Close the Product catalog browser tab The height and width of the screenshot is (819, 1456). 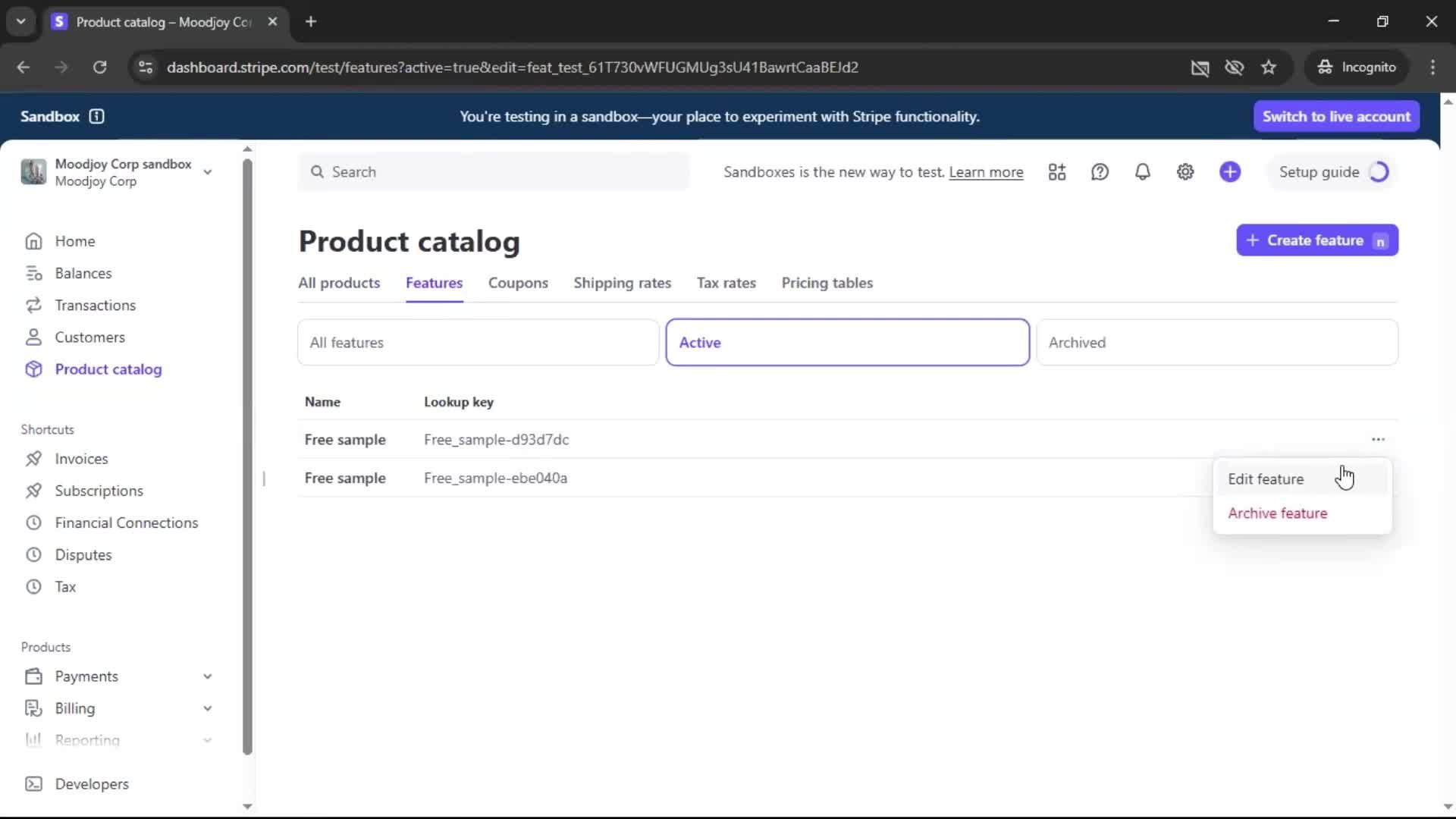click(x=272, y=21)
